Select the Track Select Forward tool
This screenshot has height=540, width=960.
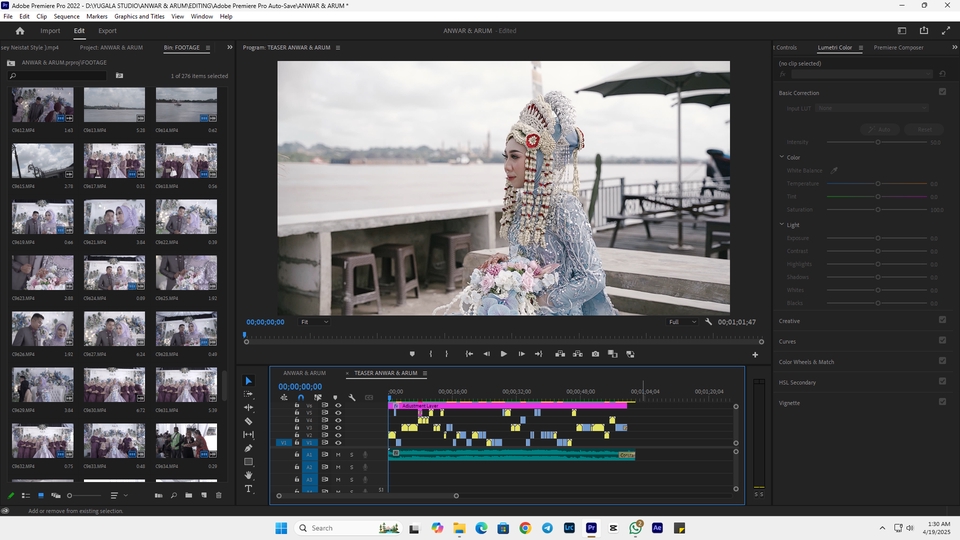click(x=249, y=394)
